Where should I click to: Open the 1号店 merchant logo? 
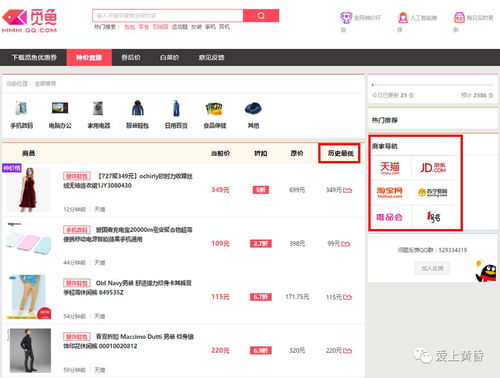[433, 217]
